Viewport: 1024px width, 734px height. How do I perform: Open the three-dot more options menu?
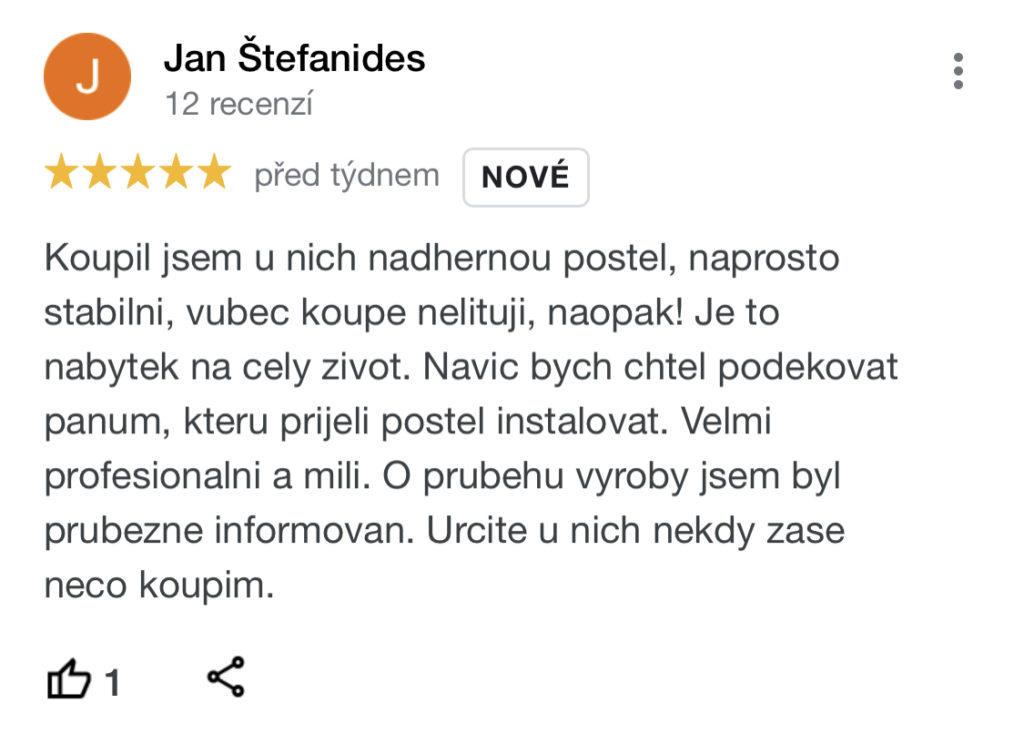pos(957,71)
